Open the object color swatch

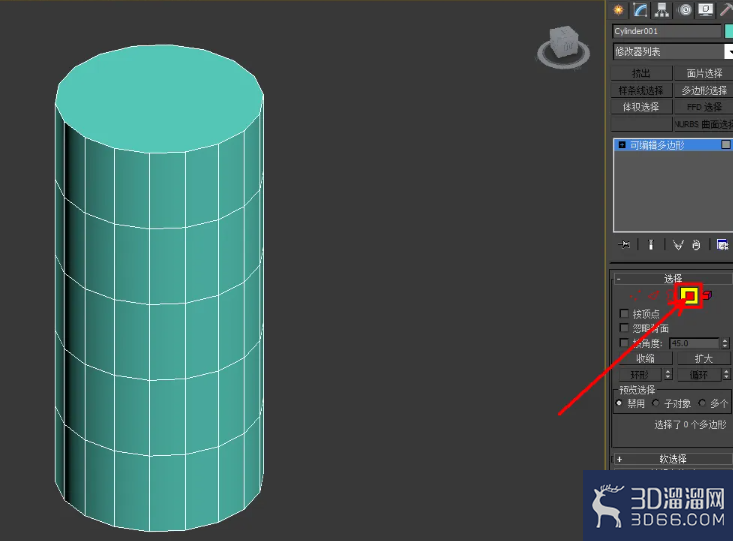(x=729, y=31)
